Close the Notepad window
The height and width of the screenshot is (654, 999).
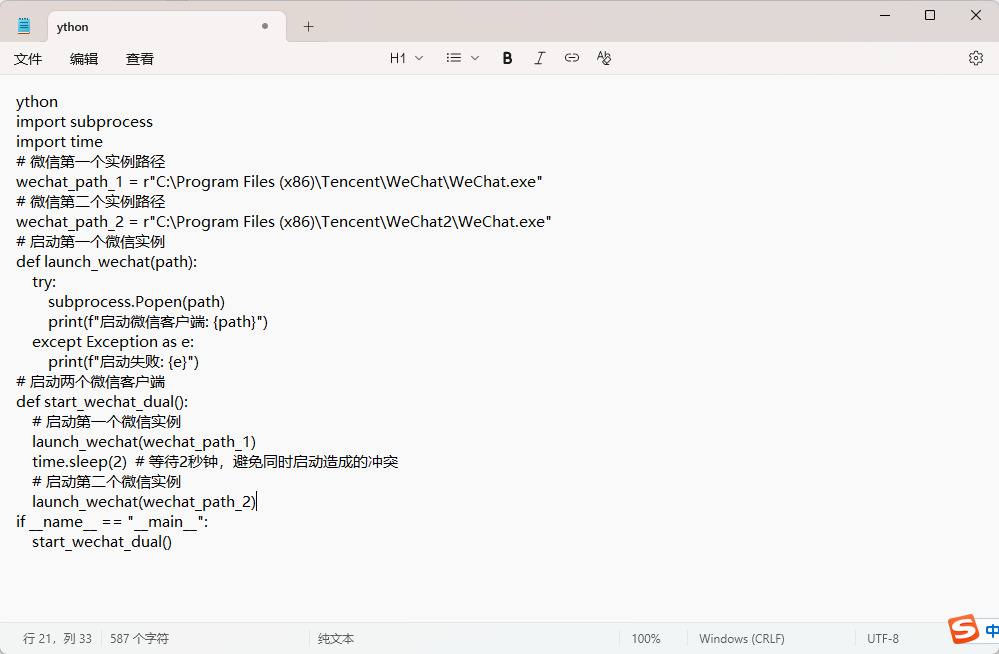tap(975, 15)
